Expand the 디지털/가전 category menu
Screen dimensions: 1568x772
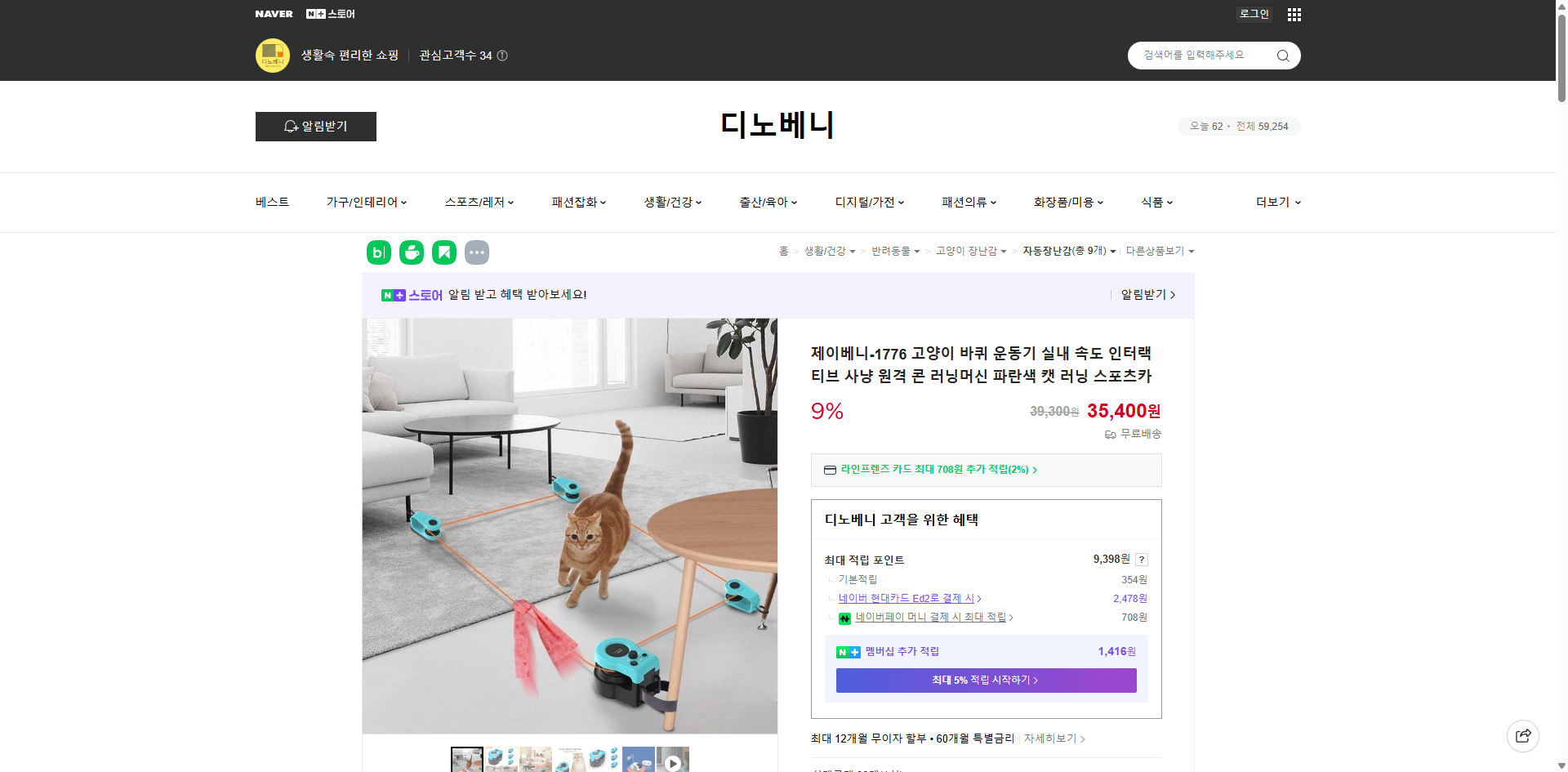870,202
